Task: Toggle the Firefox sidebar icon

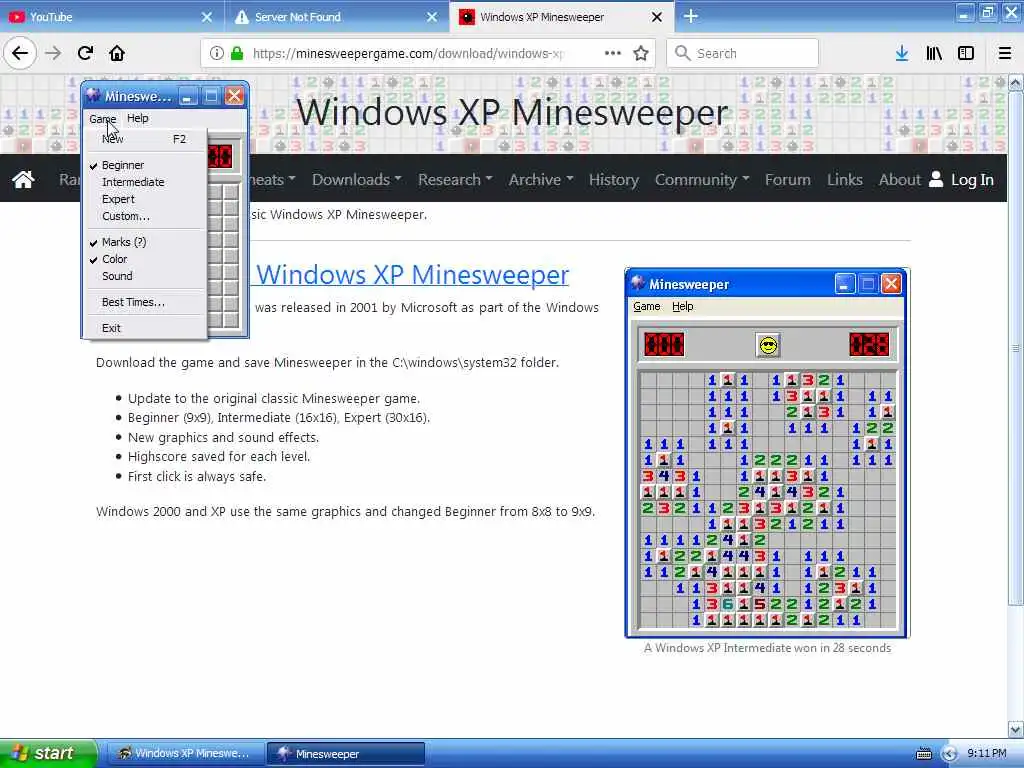Action: click(966, 54)
